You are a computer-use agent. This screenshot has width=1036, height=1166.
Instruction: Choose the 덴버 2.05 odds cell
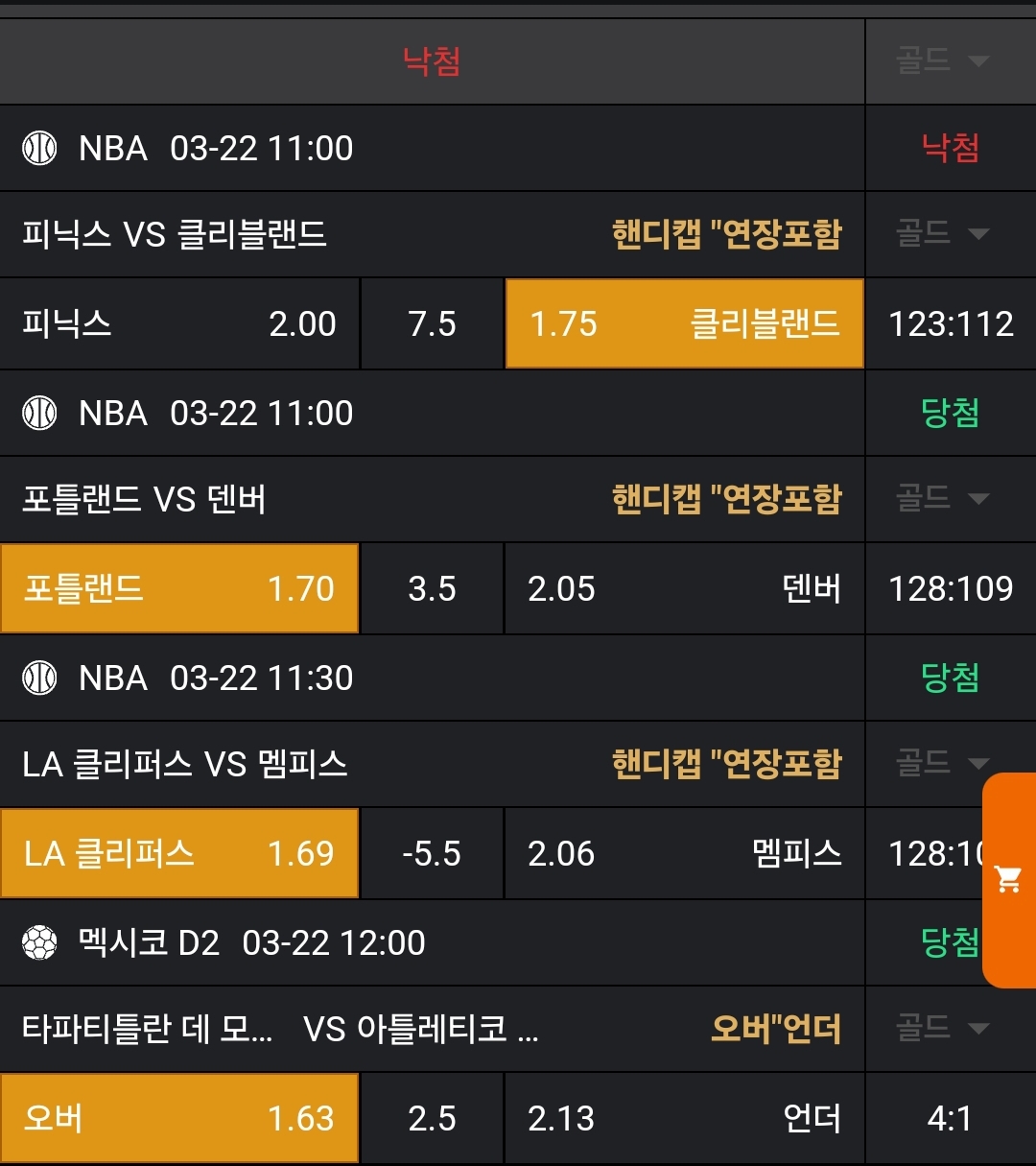[684, 589]
